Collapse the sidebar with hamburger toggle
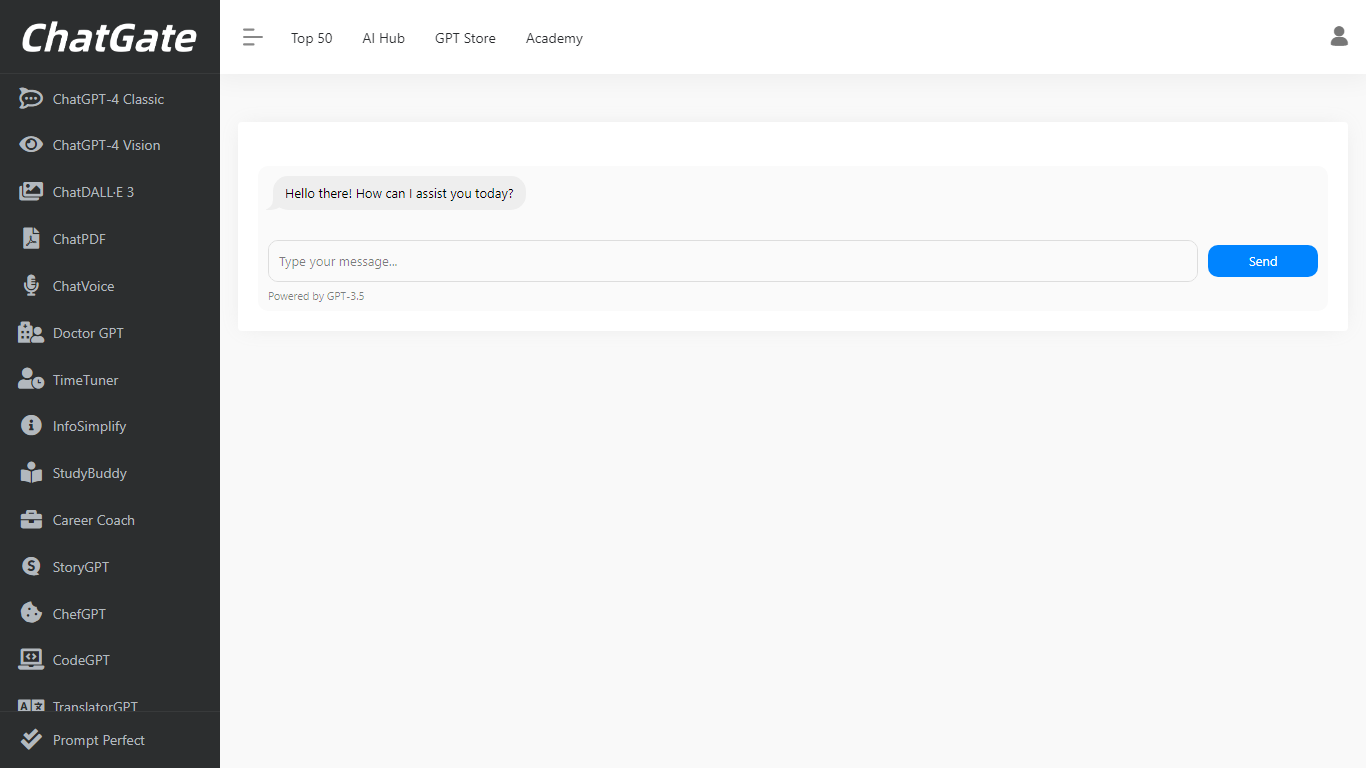Viewport: 1366px width, 768px height. [x=252, y=38]
